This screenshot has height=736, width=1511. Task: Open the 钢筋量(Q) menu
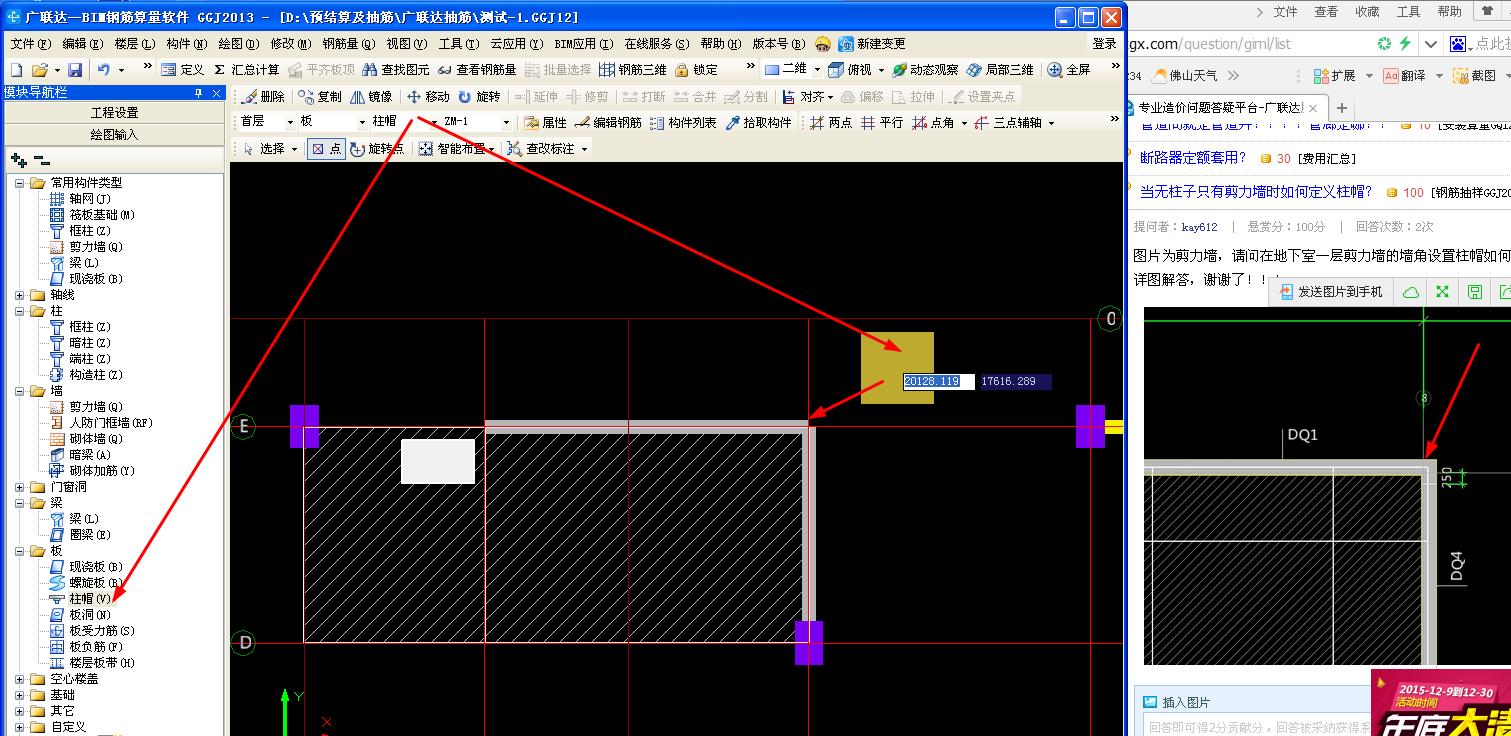349,44
